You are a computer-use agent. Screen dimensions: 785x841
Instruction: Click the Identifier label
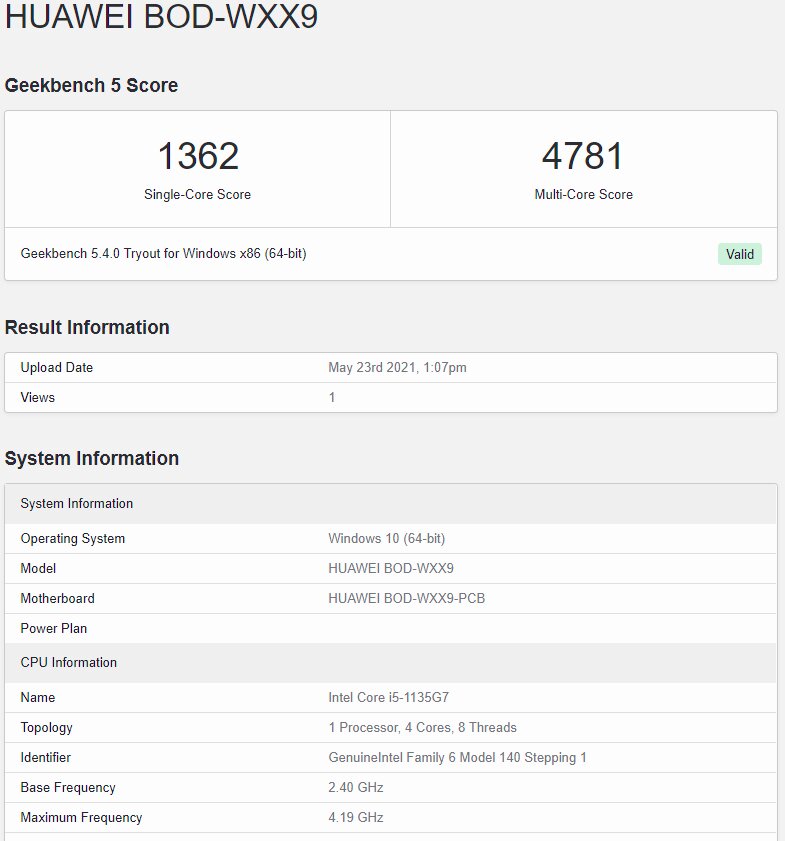click(x=46, y=757)
